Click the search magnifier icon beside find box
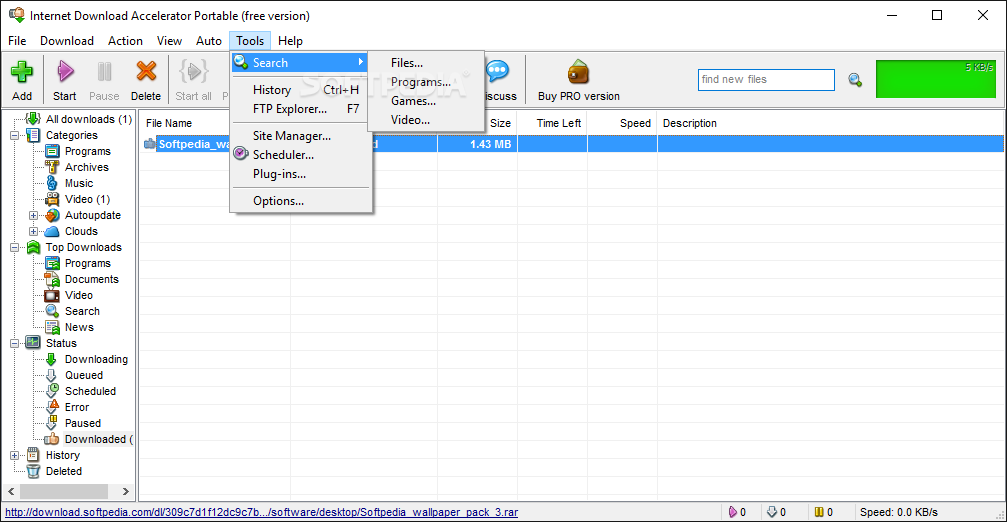The width and height of the screenshot is (1007, 522). tap(855, 80)
